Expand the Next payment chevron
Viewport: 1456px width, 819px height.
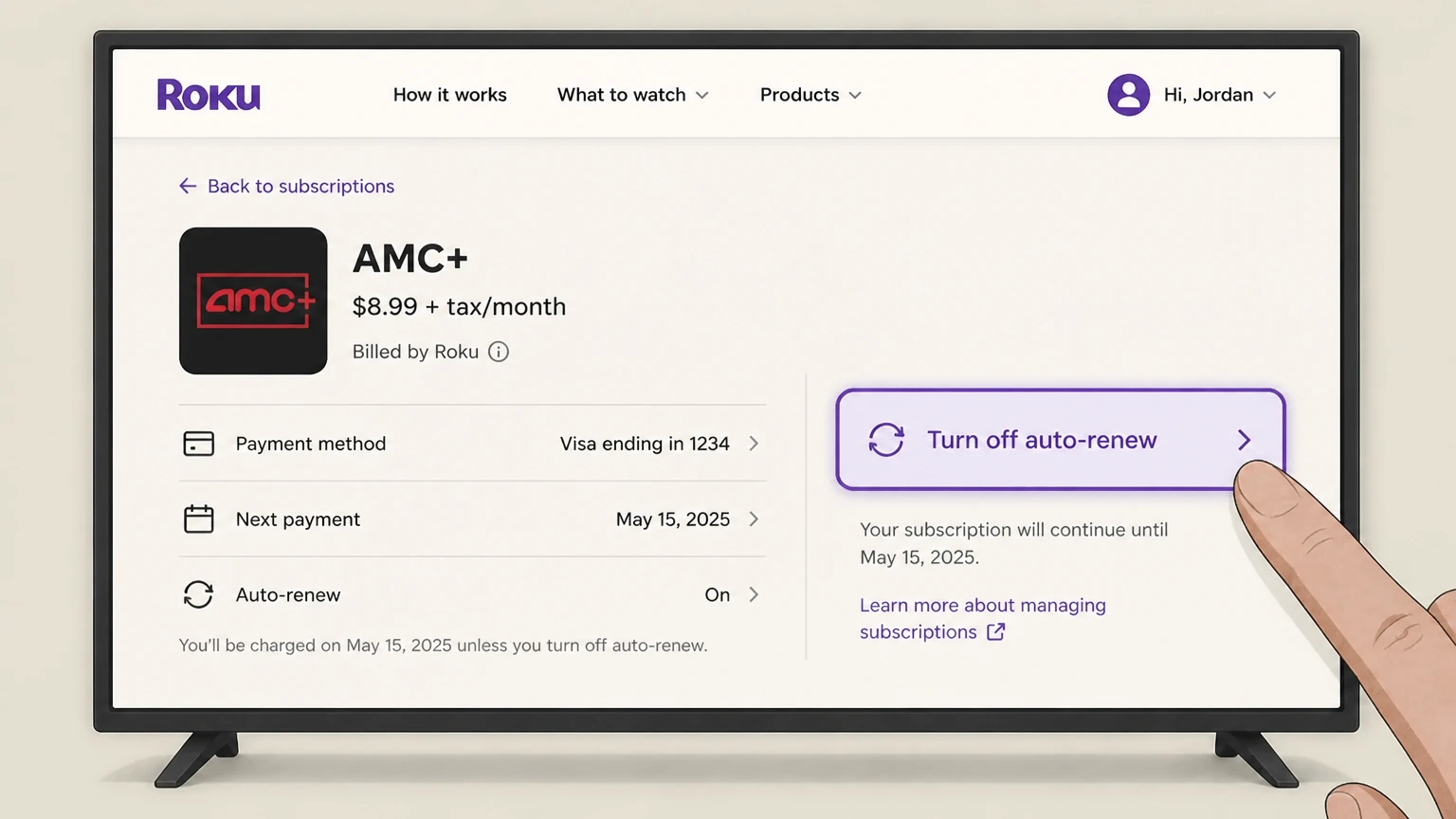pos(754,519)
